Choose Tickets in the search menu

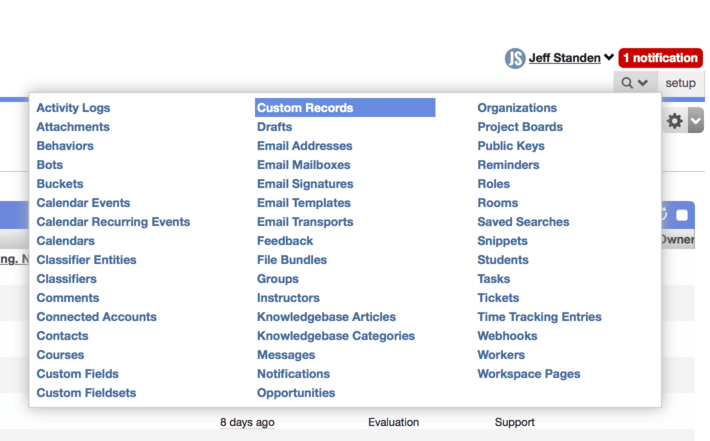pyautogui.click(x=498, y=298)
